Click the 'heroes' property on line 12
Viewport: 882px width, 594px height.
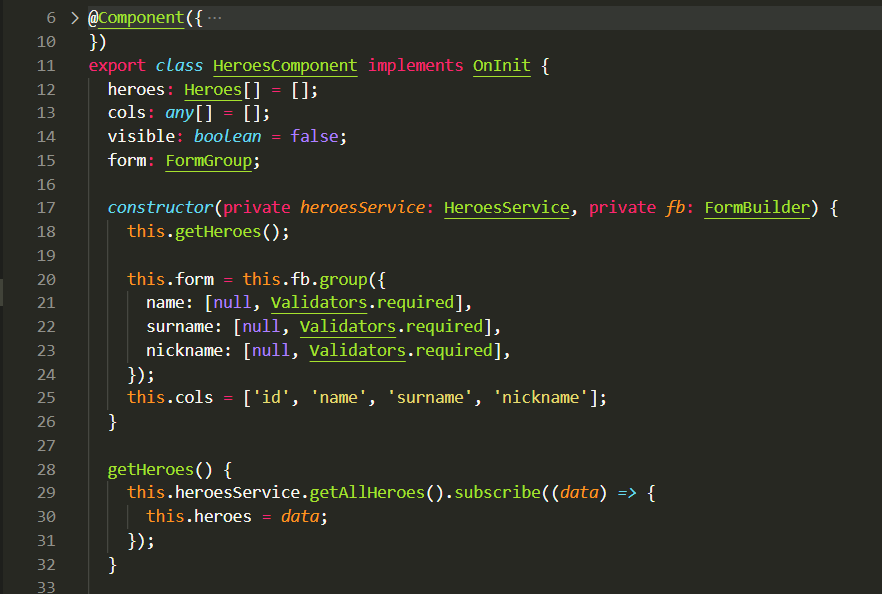tap(136, 89)
